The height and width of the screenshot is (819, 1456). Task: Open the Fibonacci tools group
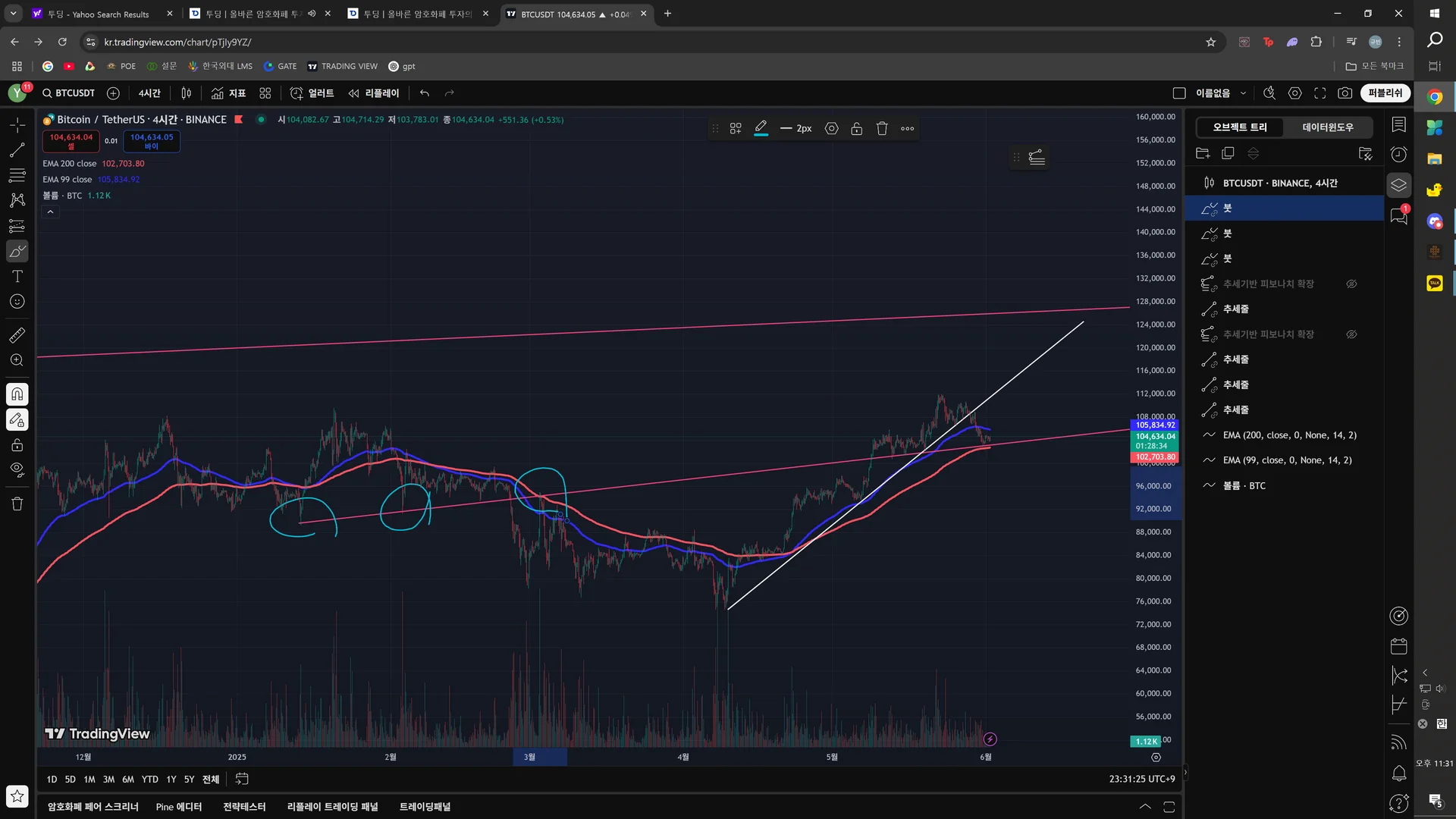pos(17,175)
